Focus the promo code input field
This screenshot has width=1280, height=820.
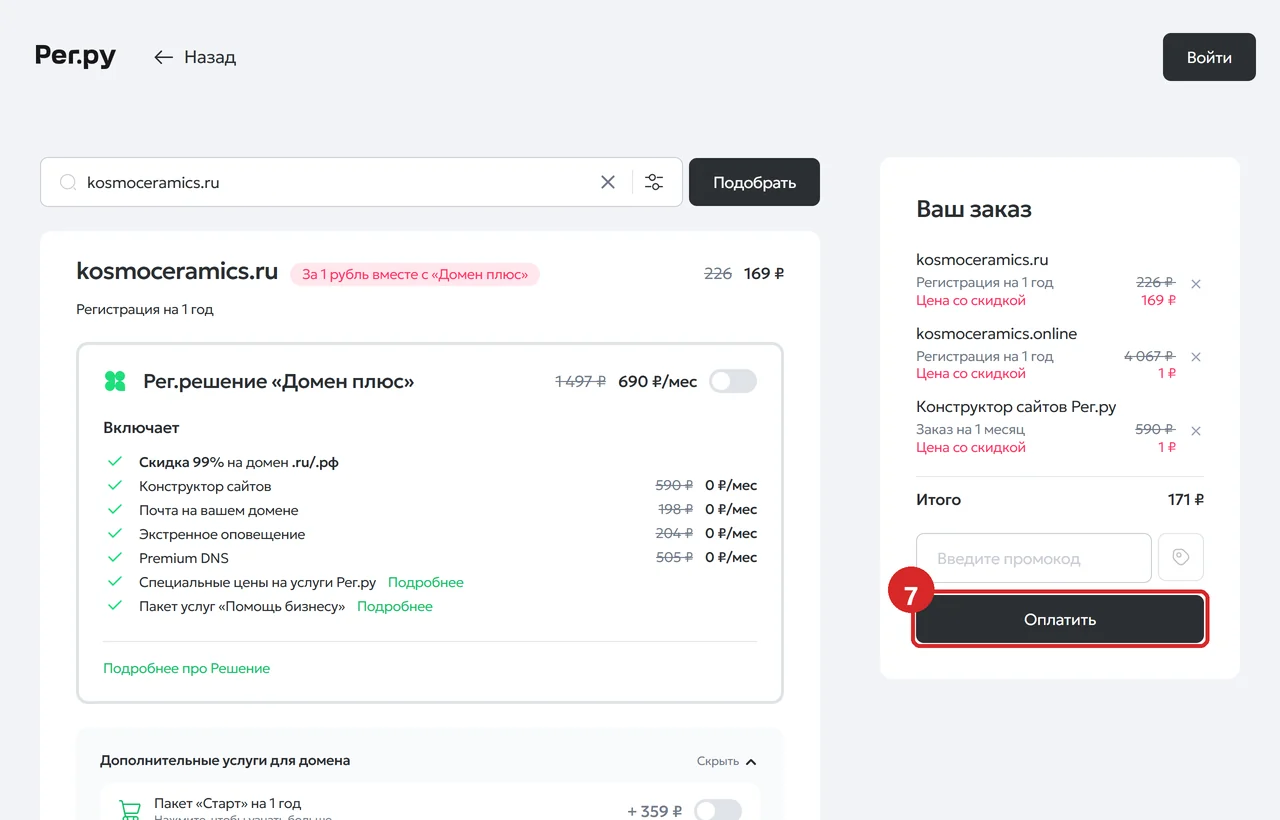tap(1034, 558)
